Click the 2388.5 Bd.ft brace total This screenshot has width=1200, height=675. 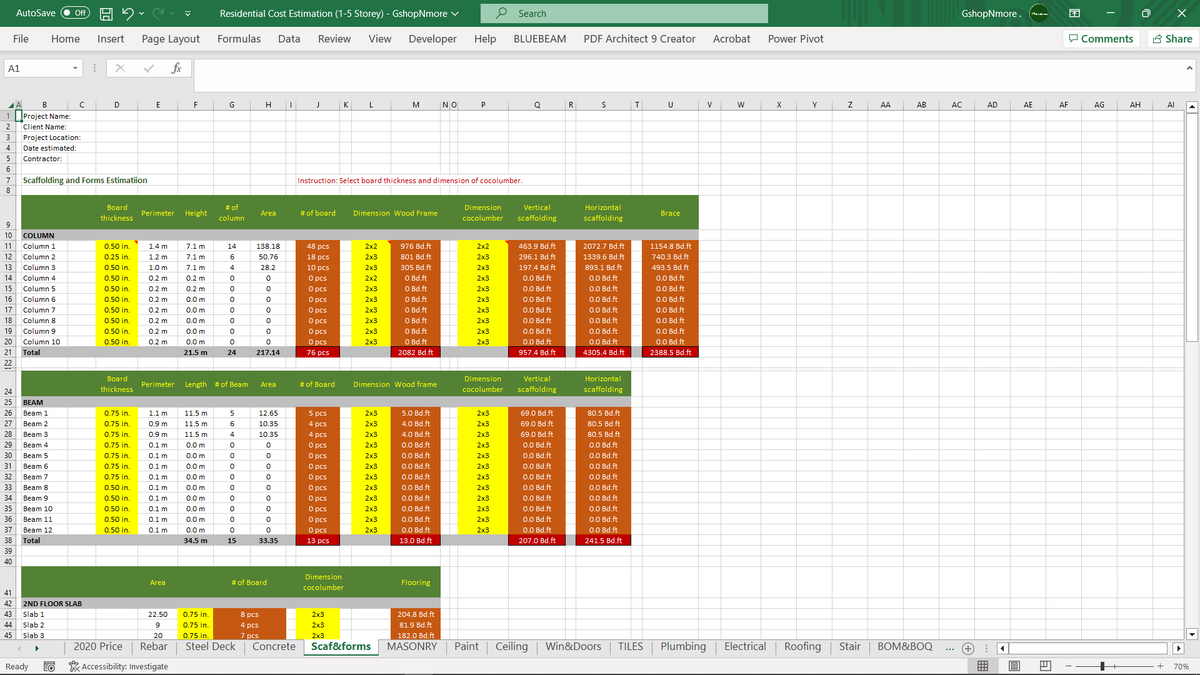[669, 352]
